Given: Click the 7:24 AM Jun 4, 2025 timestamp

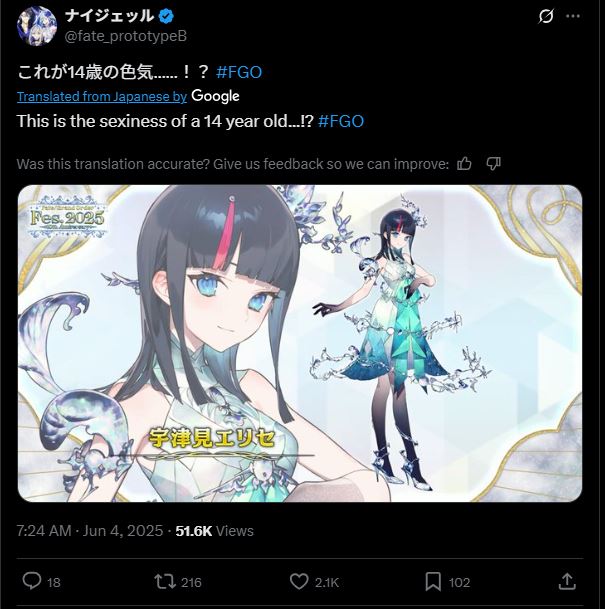Looking at the screenshot, I should 90,531.
